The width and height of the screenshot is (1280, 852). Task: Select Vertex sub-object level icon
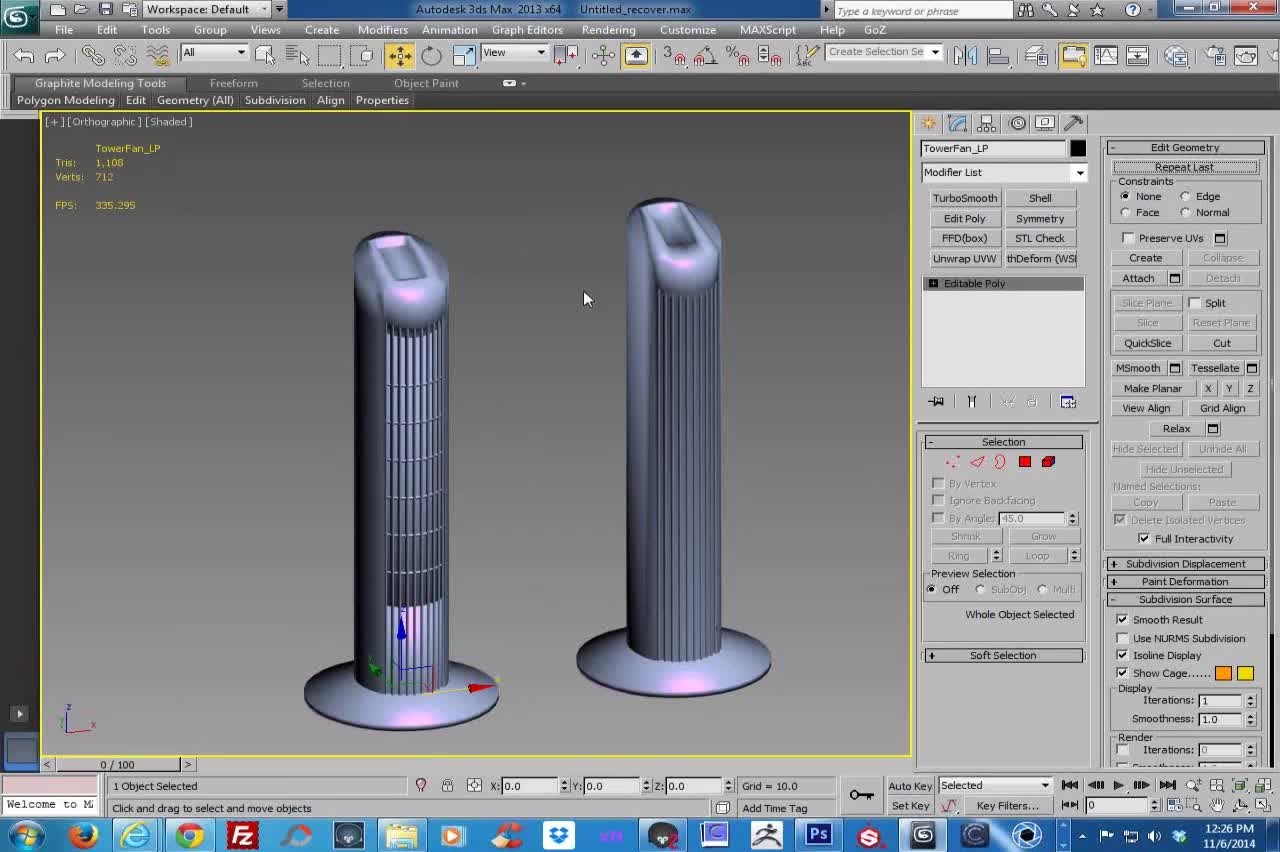coord(952,462)
